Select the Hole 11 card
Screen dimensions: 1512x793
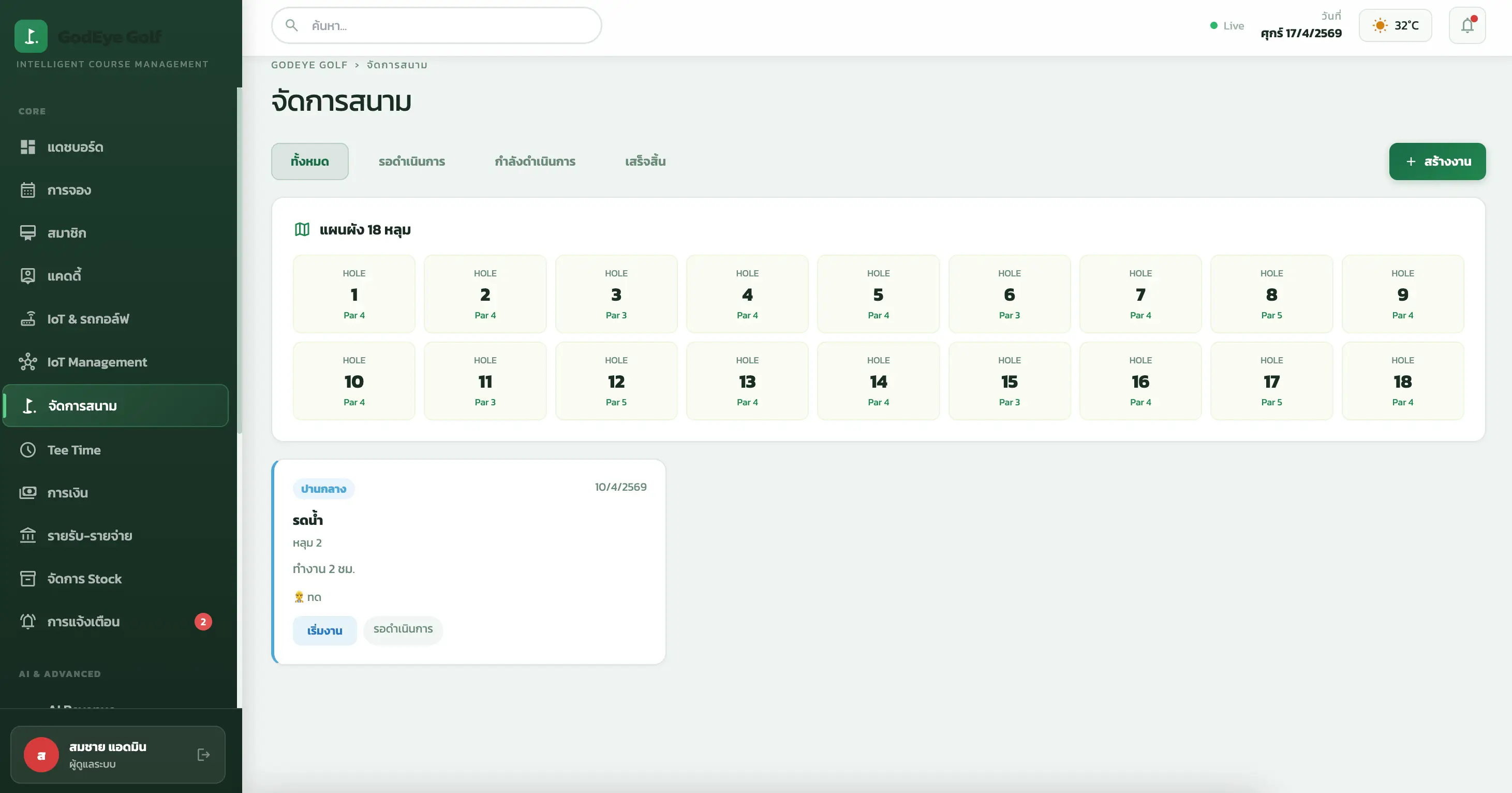pyautogui.click(x=485, y=381)
